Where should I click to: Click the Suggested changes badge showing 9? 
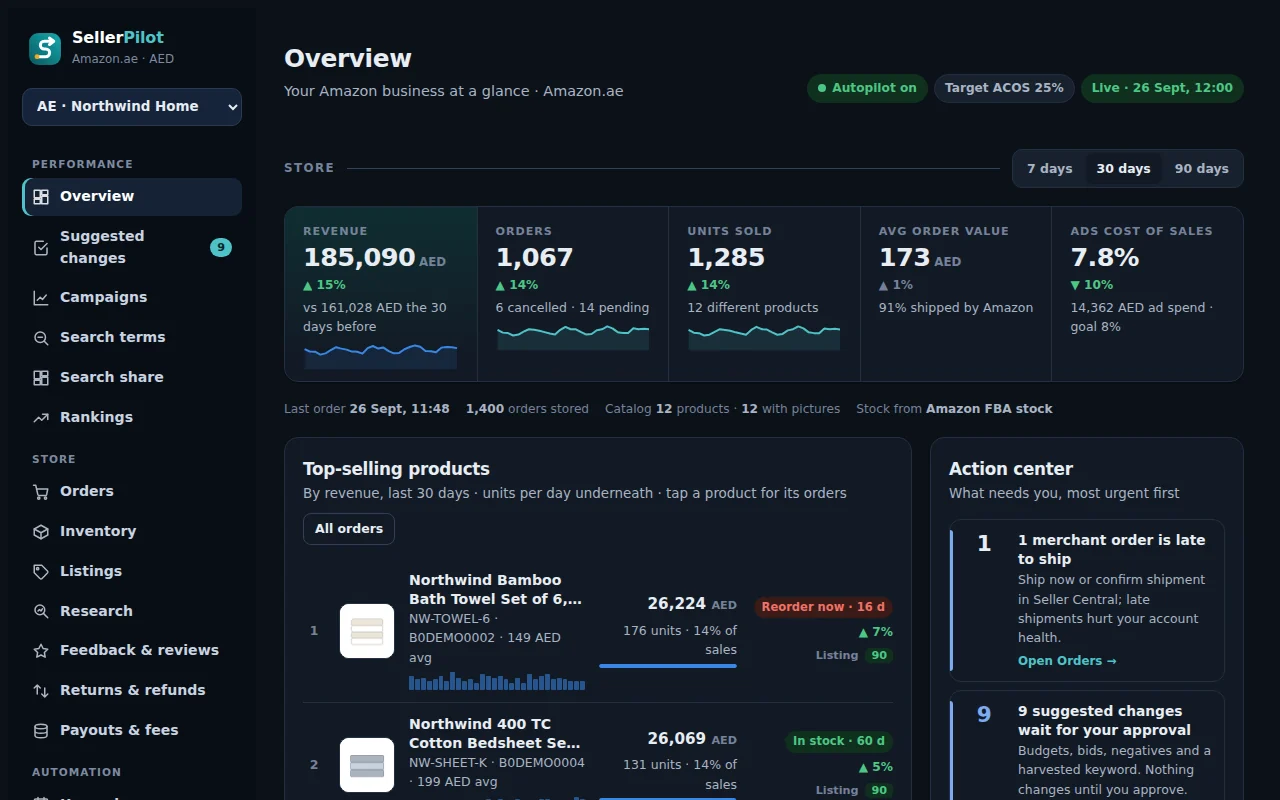(221, 247)
